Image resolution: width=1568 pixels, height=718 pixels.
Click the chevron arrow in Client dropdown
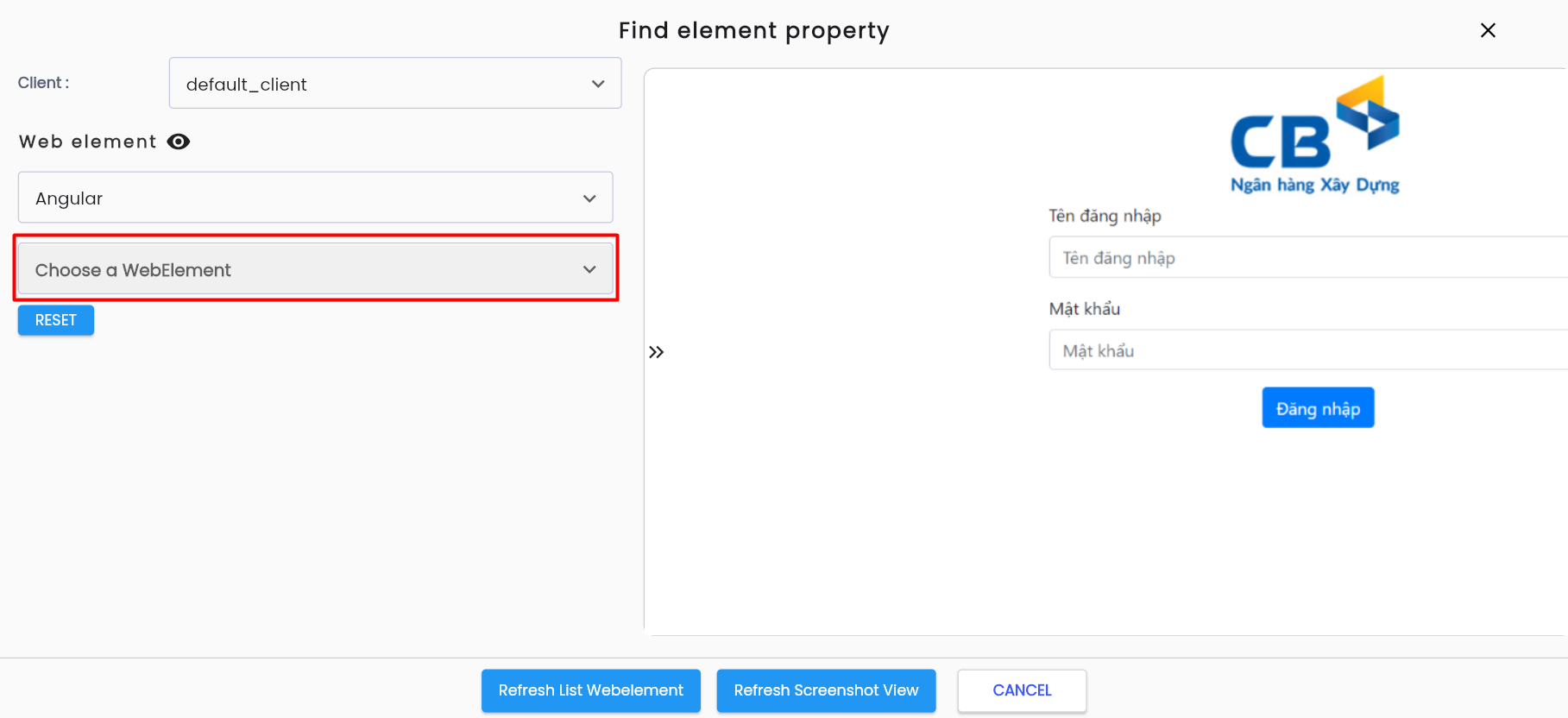598,84
